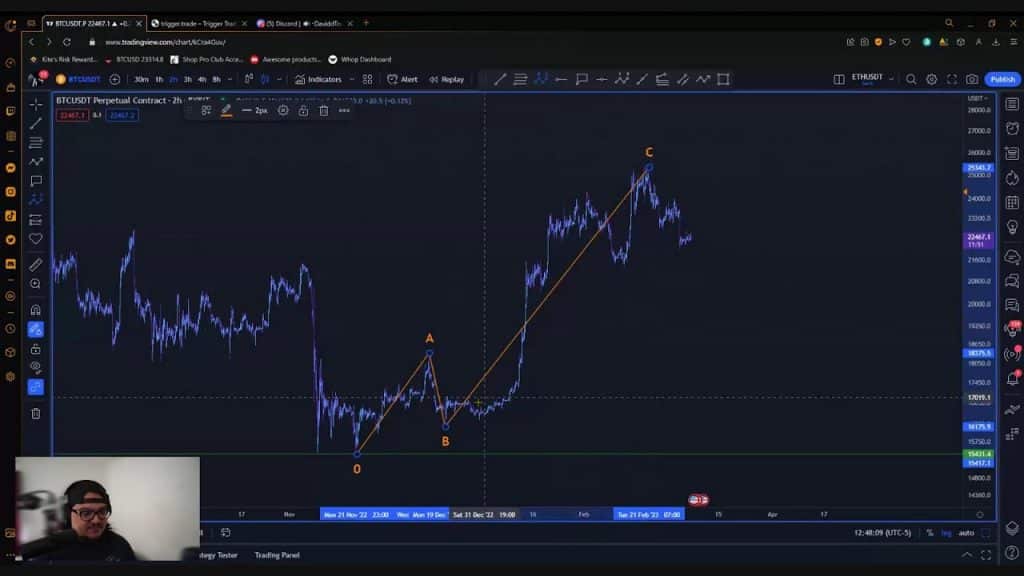Start bar Replay mode
This screenshot has width=1024, height=576.
point(447,79)
